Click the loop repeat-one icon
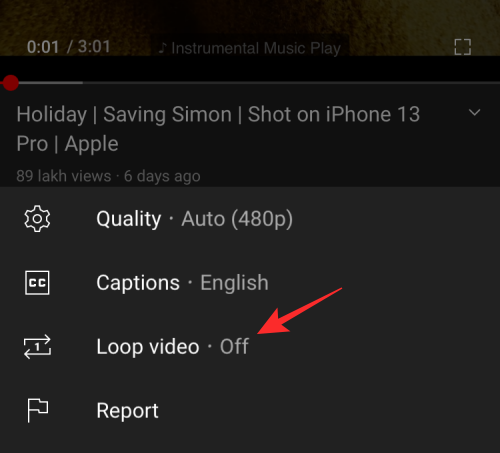The width and height of the screenshot is (500, 453). coord(37,347)
